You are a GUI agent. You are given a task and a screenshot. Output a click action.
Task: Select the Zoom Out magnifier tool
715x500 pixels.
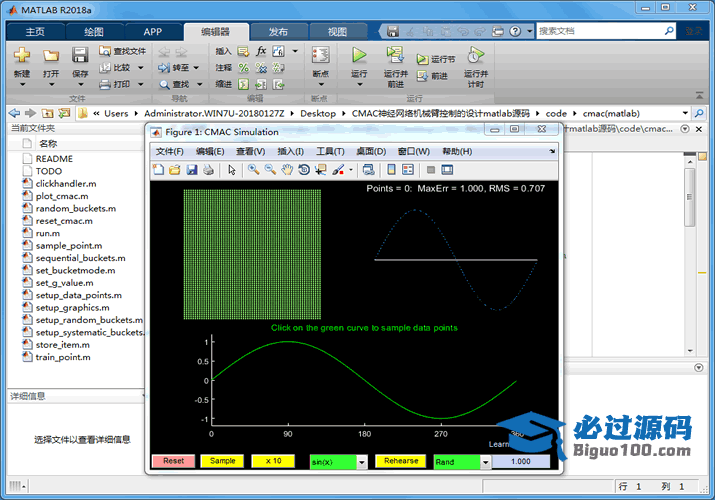(x=270, y=170)
